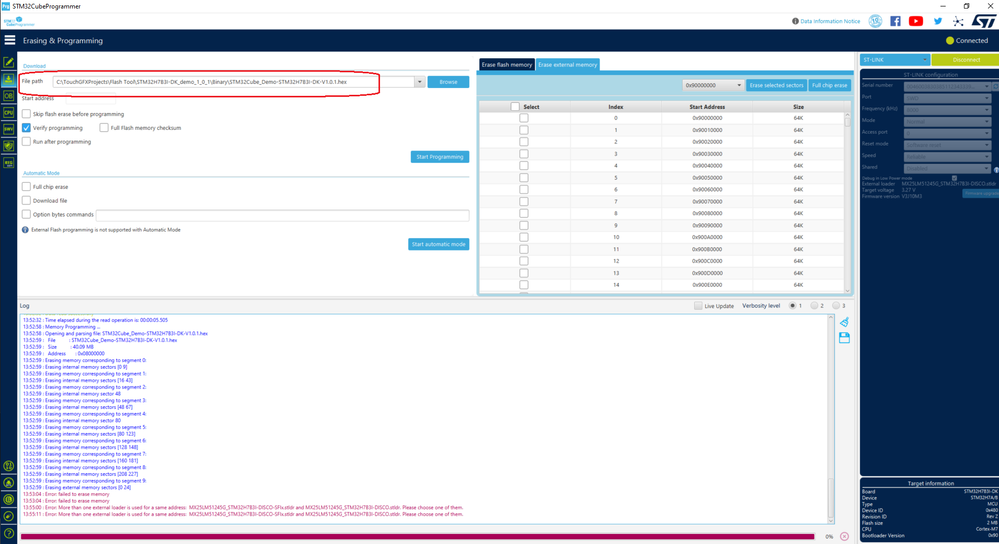Tick the Select all sectors header checkbox

point(515,106)
